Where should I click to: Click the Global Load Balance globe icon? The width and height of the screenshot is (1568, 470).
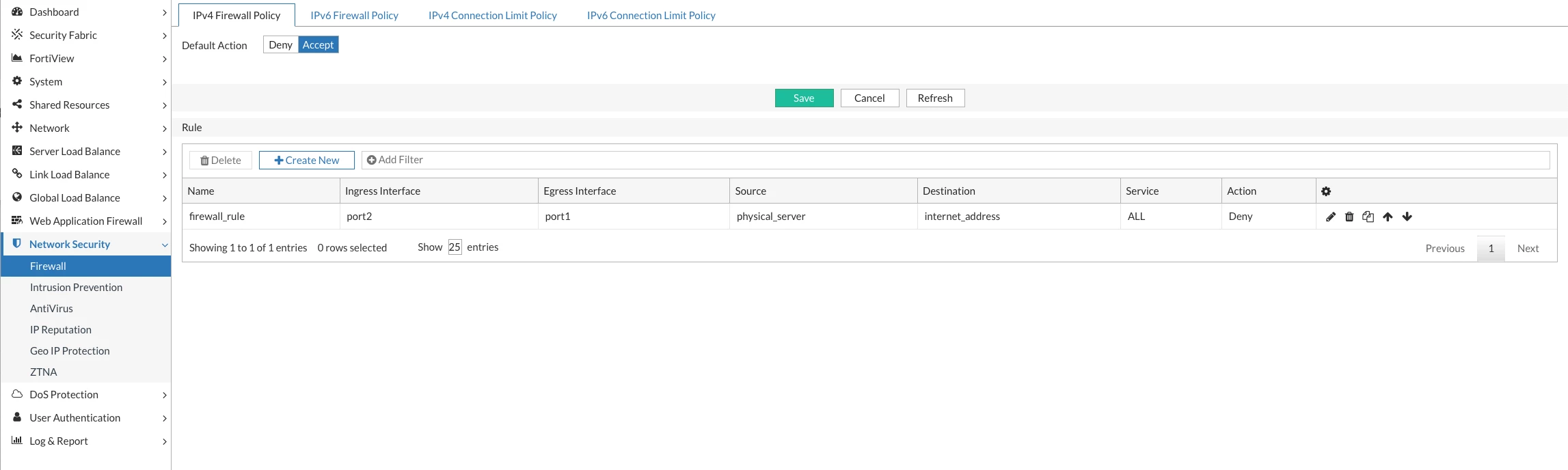[x=17, y=197]
